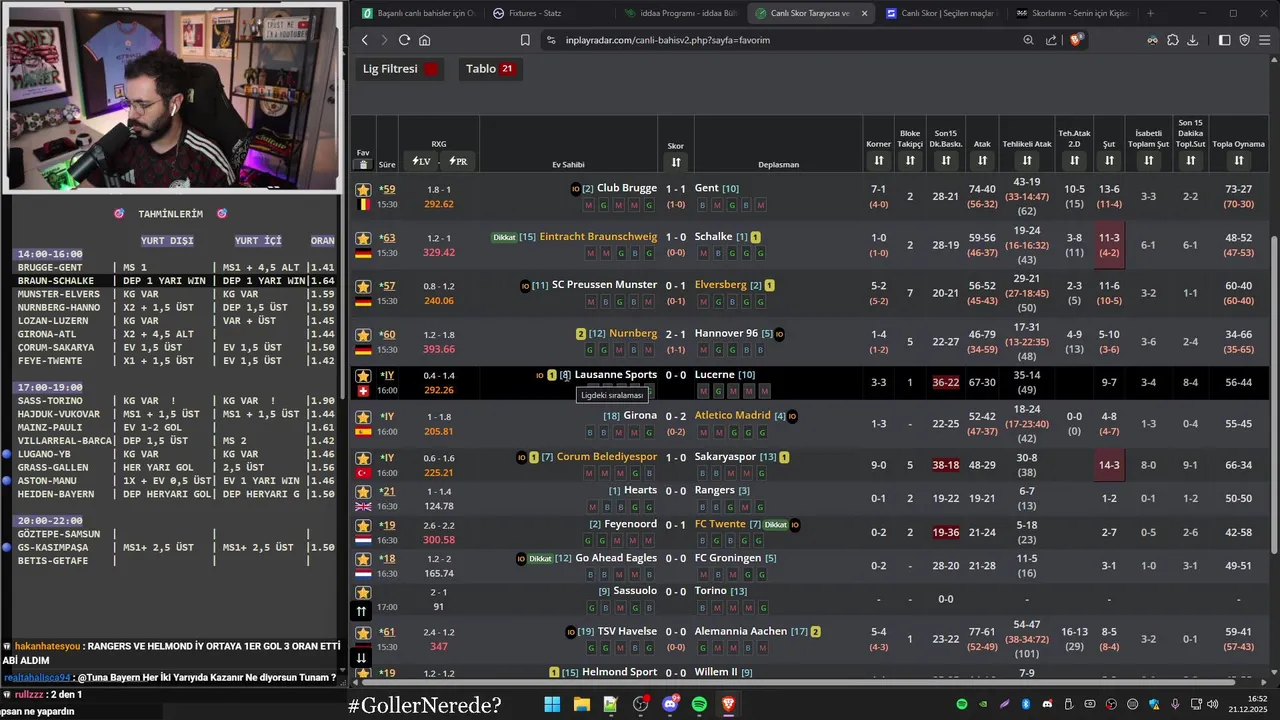The height and width of the screenshot is (720, 1280).
Task: Toggle favorite star for Lausanne Sports match
Action: [x=363, y=375]
